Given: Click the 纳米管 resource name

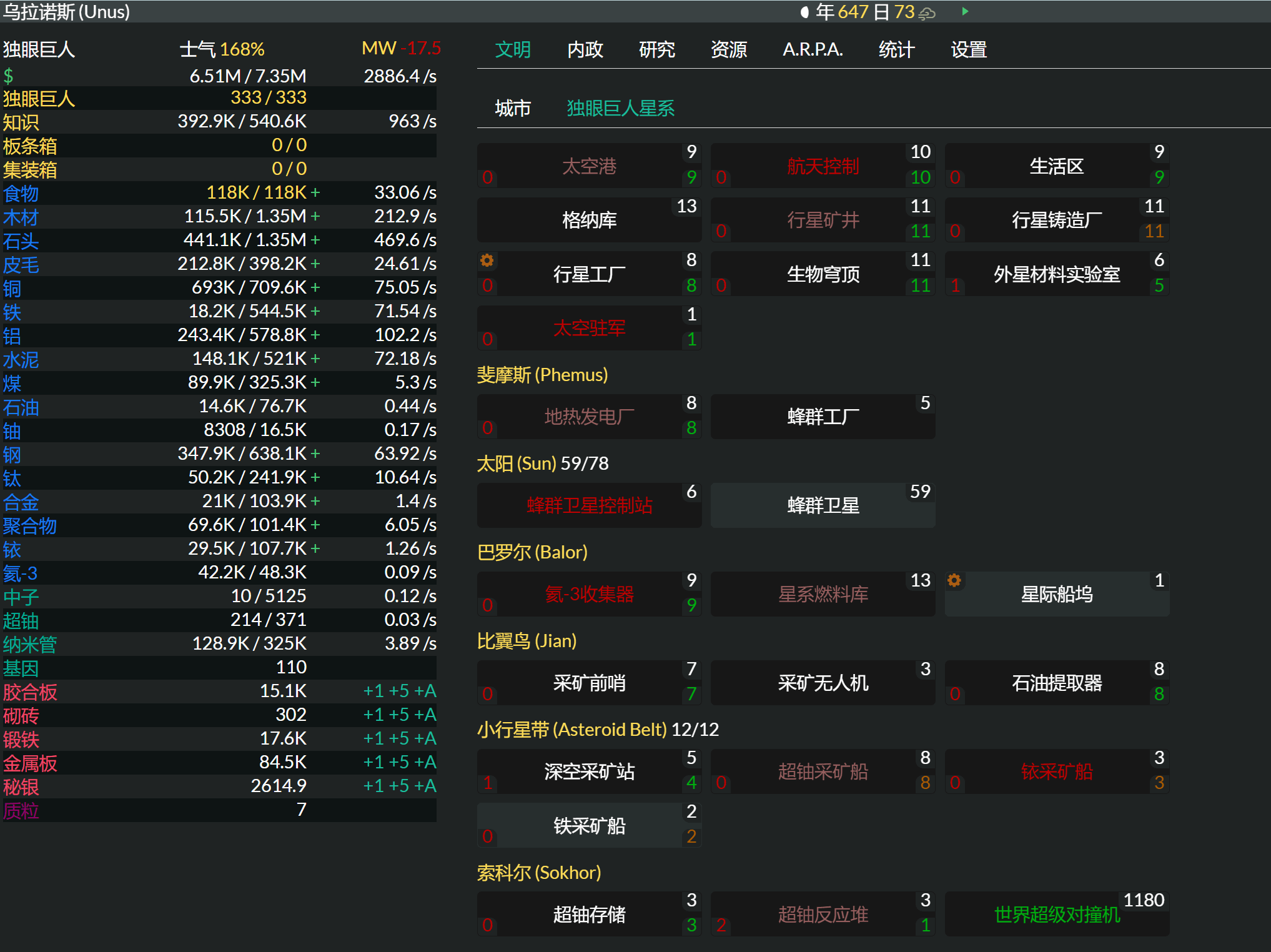Looking at the screenshot, I should tap(29, 645).
